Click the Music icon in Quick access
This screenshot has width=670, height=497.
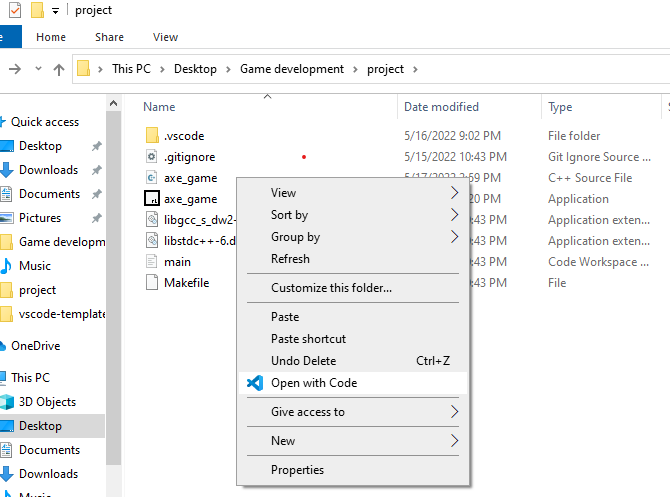[x=5, y=266]
